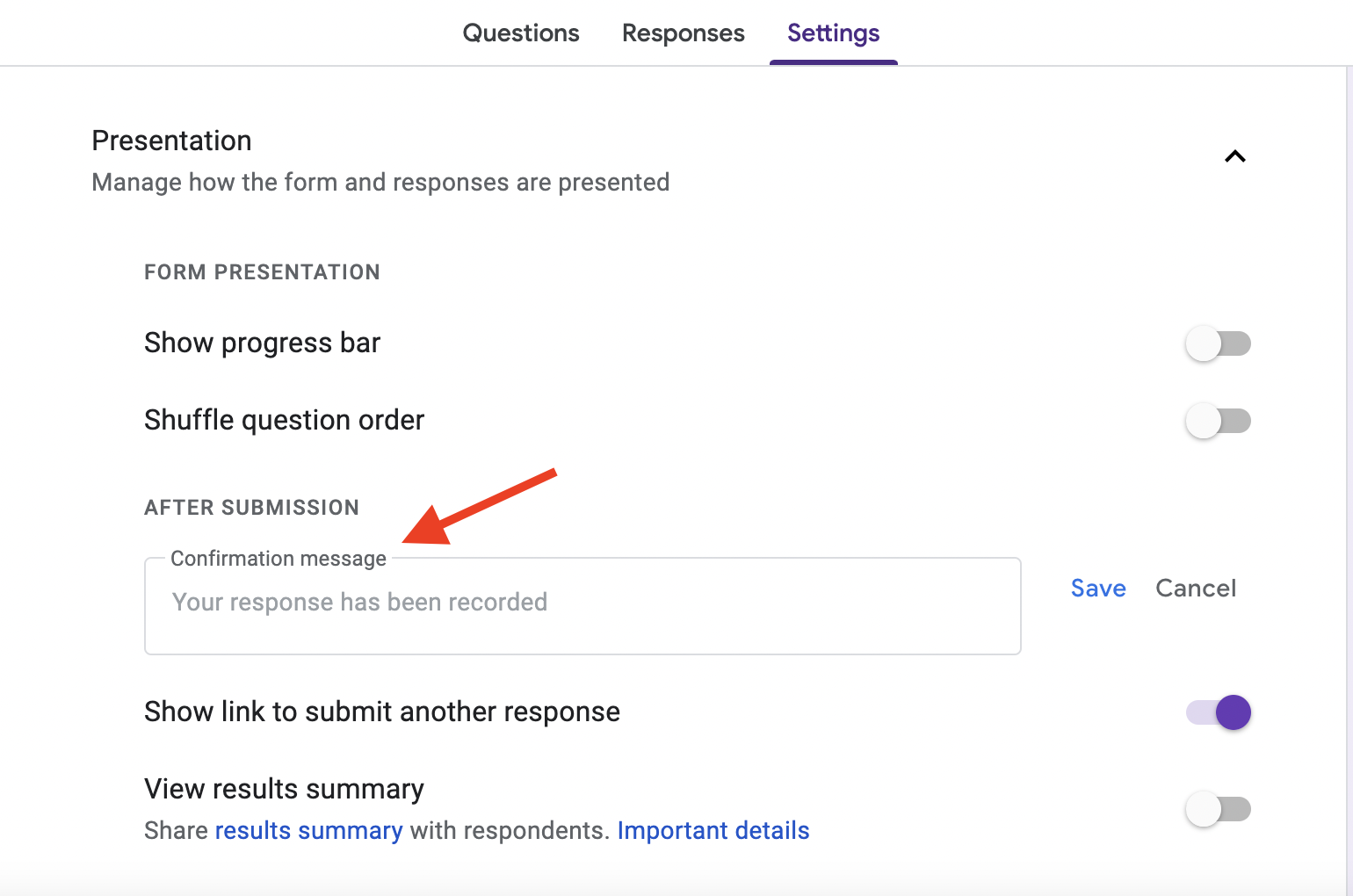Disable the submit another response link switch
The height and width of the screenshot is (896, 1353).
(x=1218, y=712)
